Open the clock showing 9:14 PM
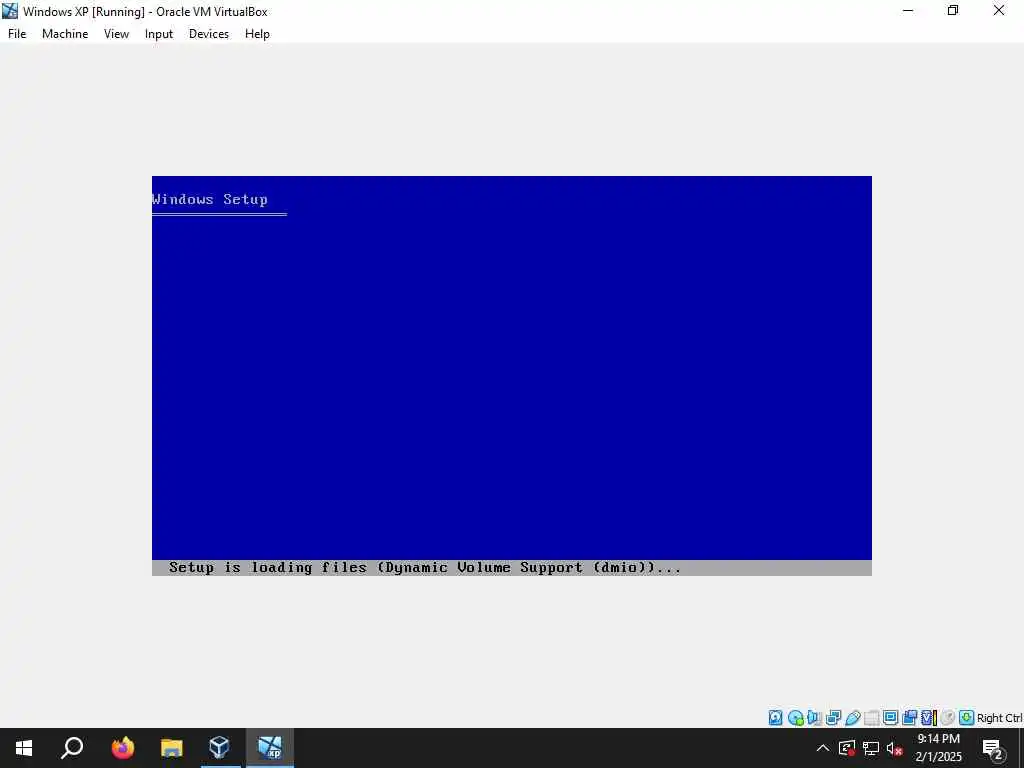 (x=938, y=748)
